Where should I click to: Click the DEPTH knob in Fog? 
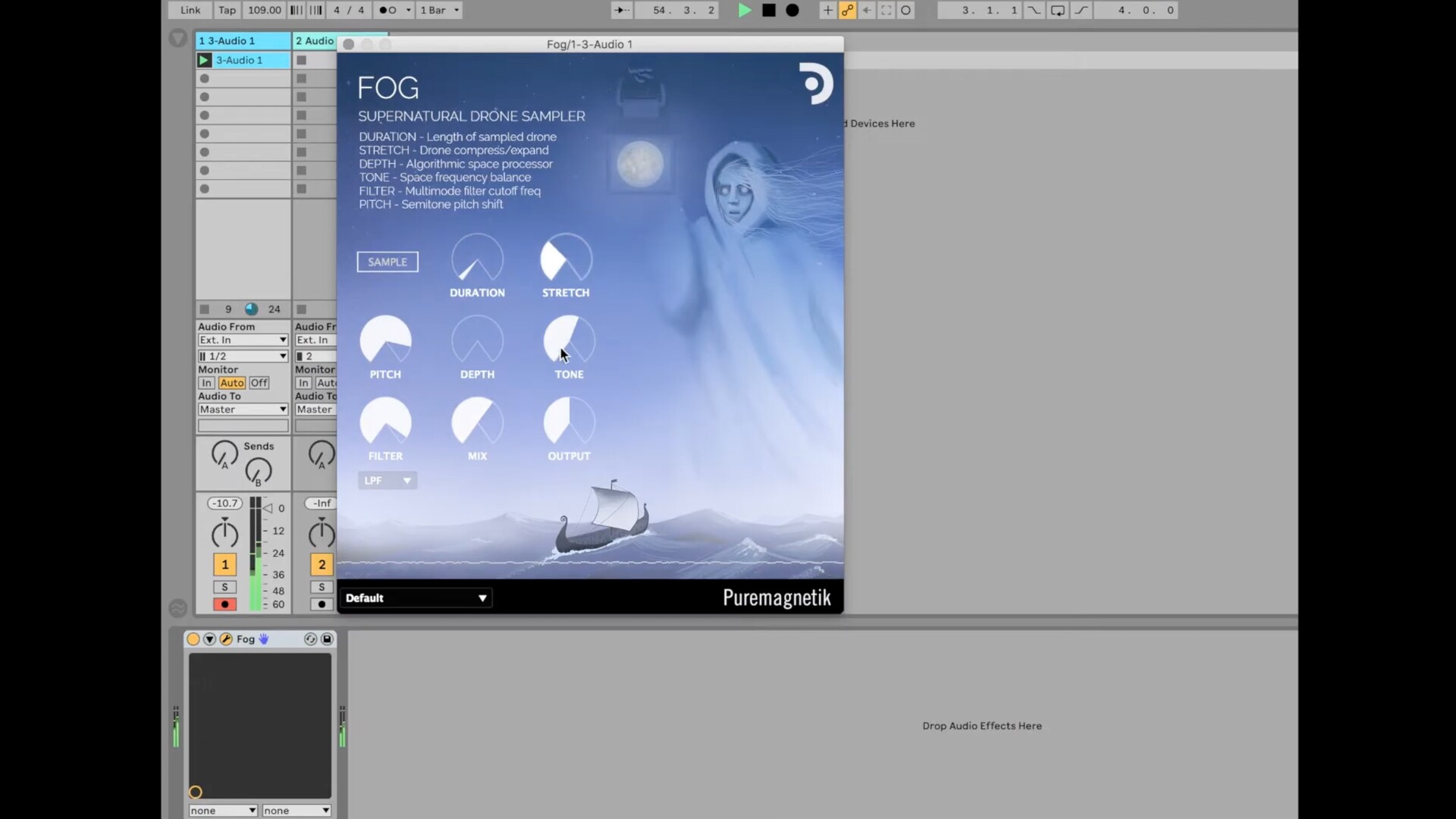point(477,340)
